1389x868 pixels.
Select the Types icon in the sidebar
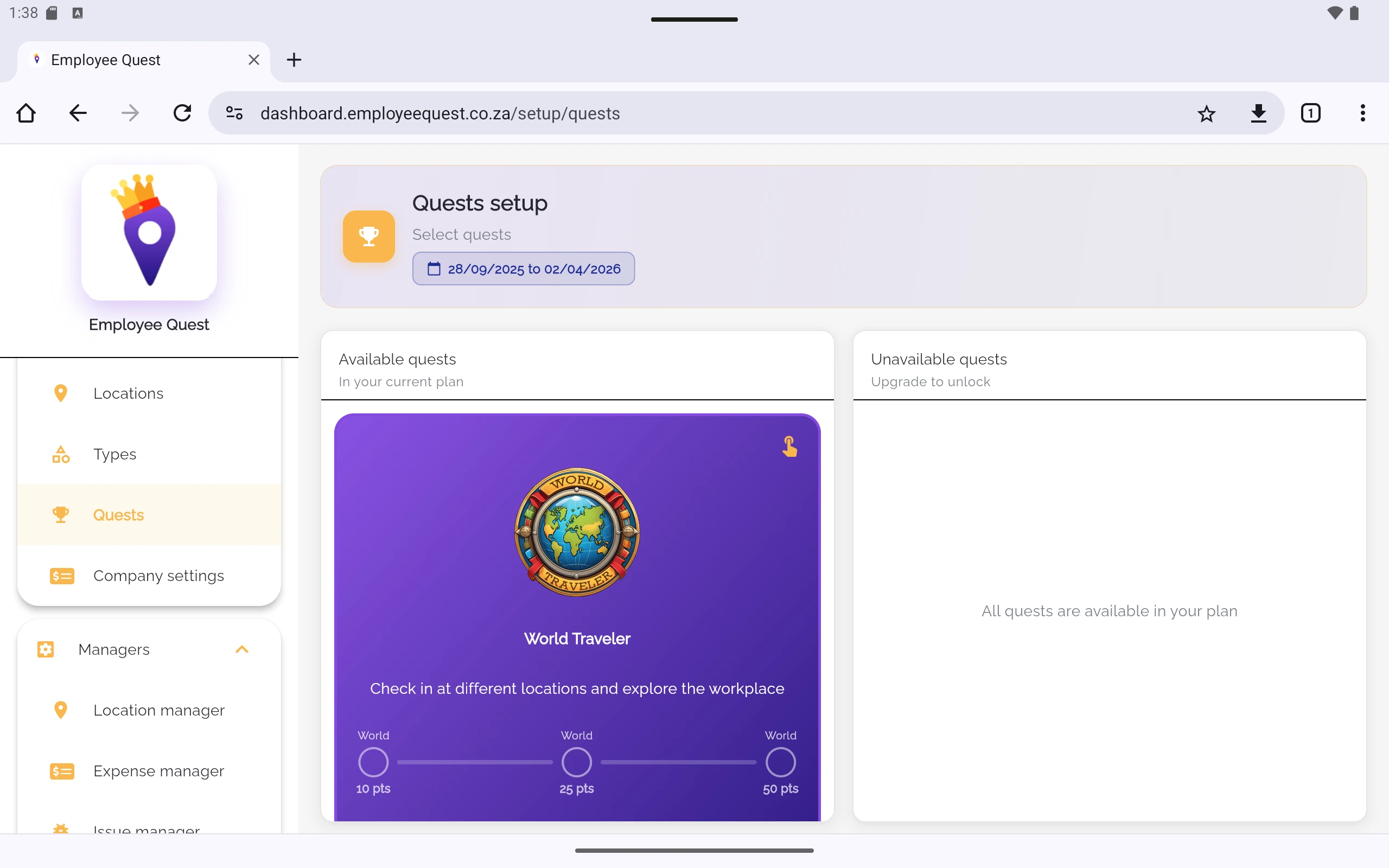click(61, 454)
